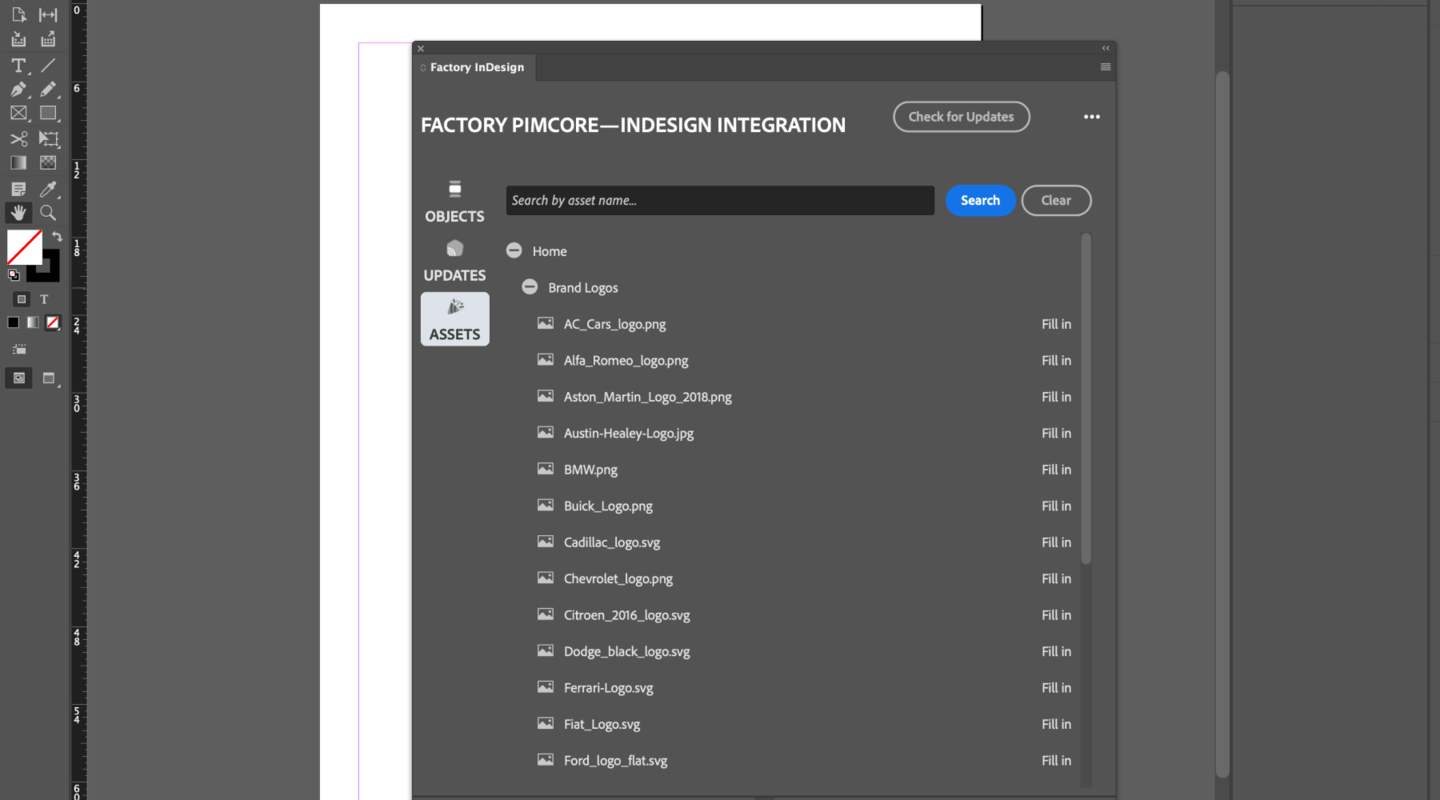The image size is (1440, 800).
Task: Select the Note tool
Action: [x=18, y=189]
